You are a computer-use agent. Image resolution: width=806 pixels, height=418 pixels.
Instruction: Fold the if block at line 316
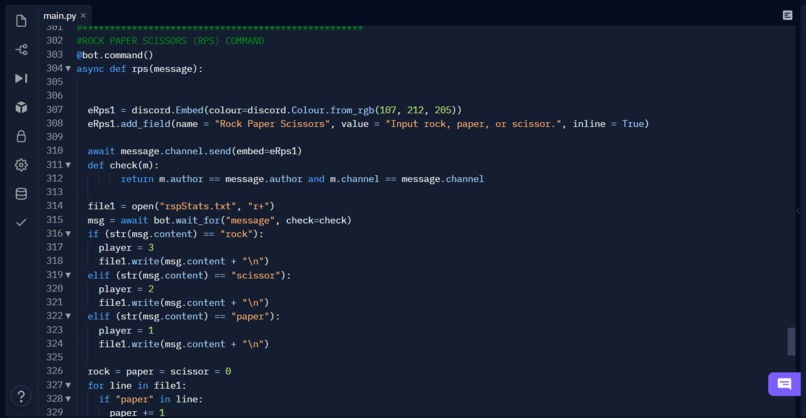click(x=68, y=233)
